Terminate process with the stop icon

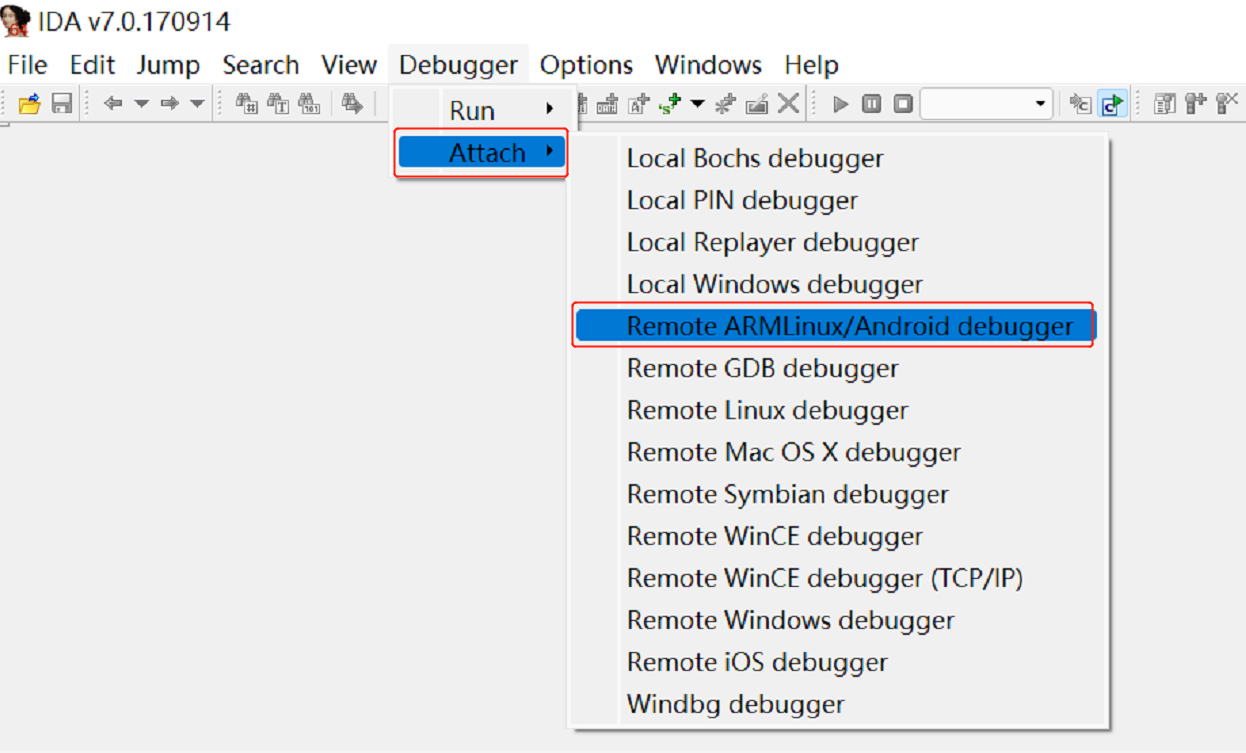(x=903, y=104)
